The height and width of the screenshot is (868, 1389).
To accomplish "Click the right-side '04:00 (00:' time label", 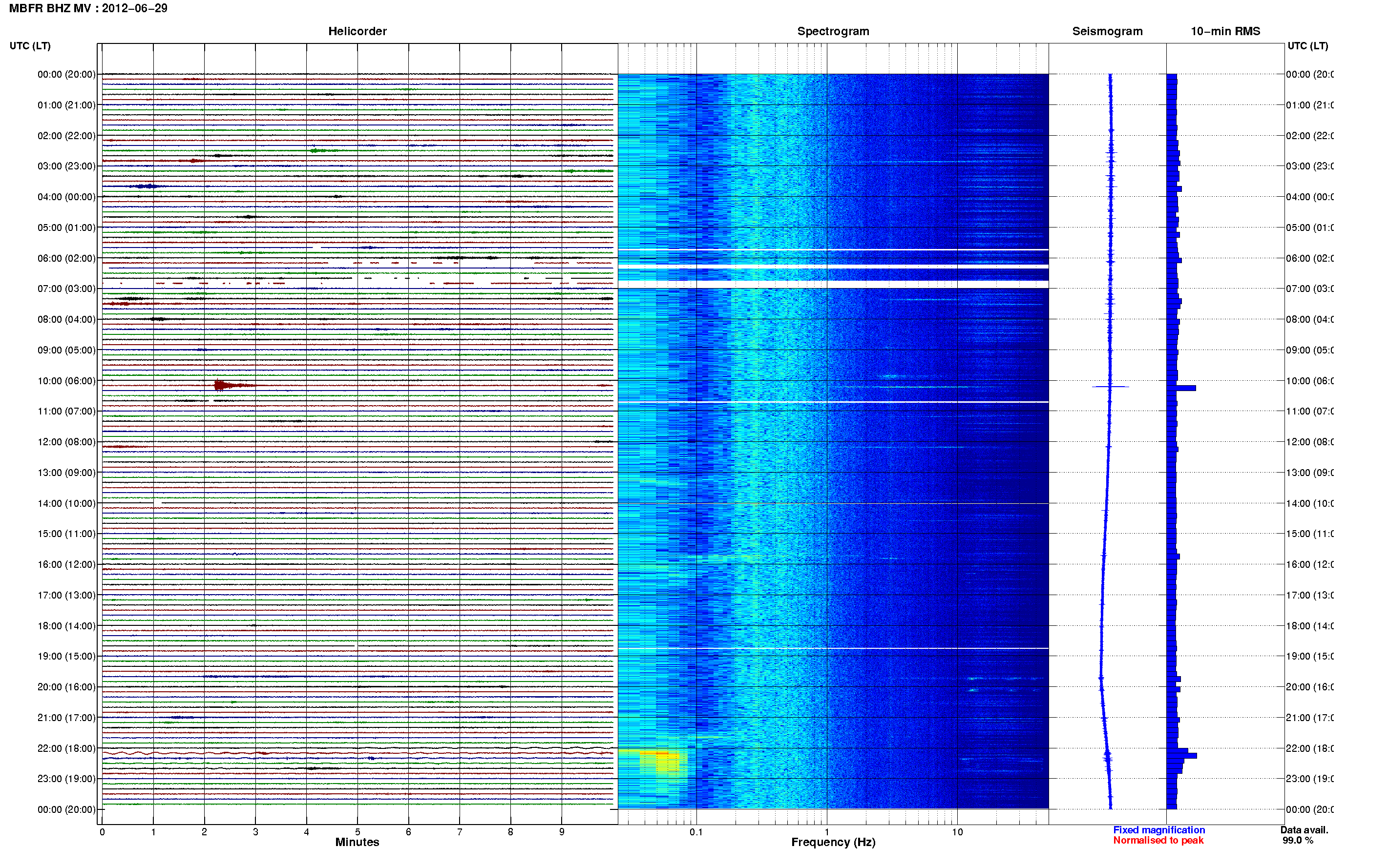I will (x=1309, y=197).
